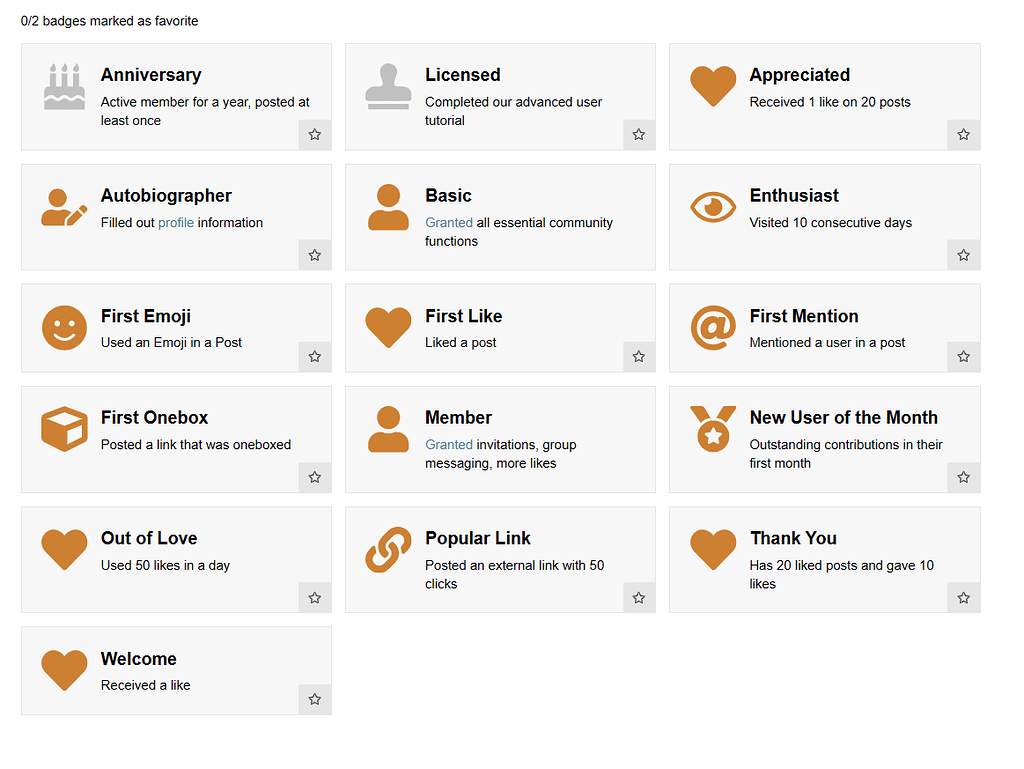Screen dimensions: 1024x769
Task: Click the New User of the Month medal icon
Action: pos(713,429)
